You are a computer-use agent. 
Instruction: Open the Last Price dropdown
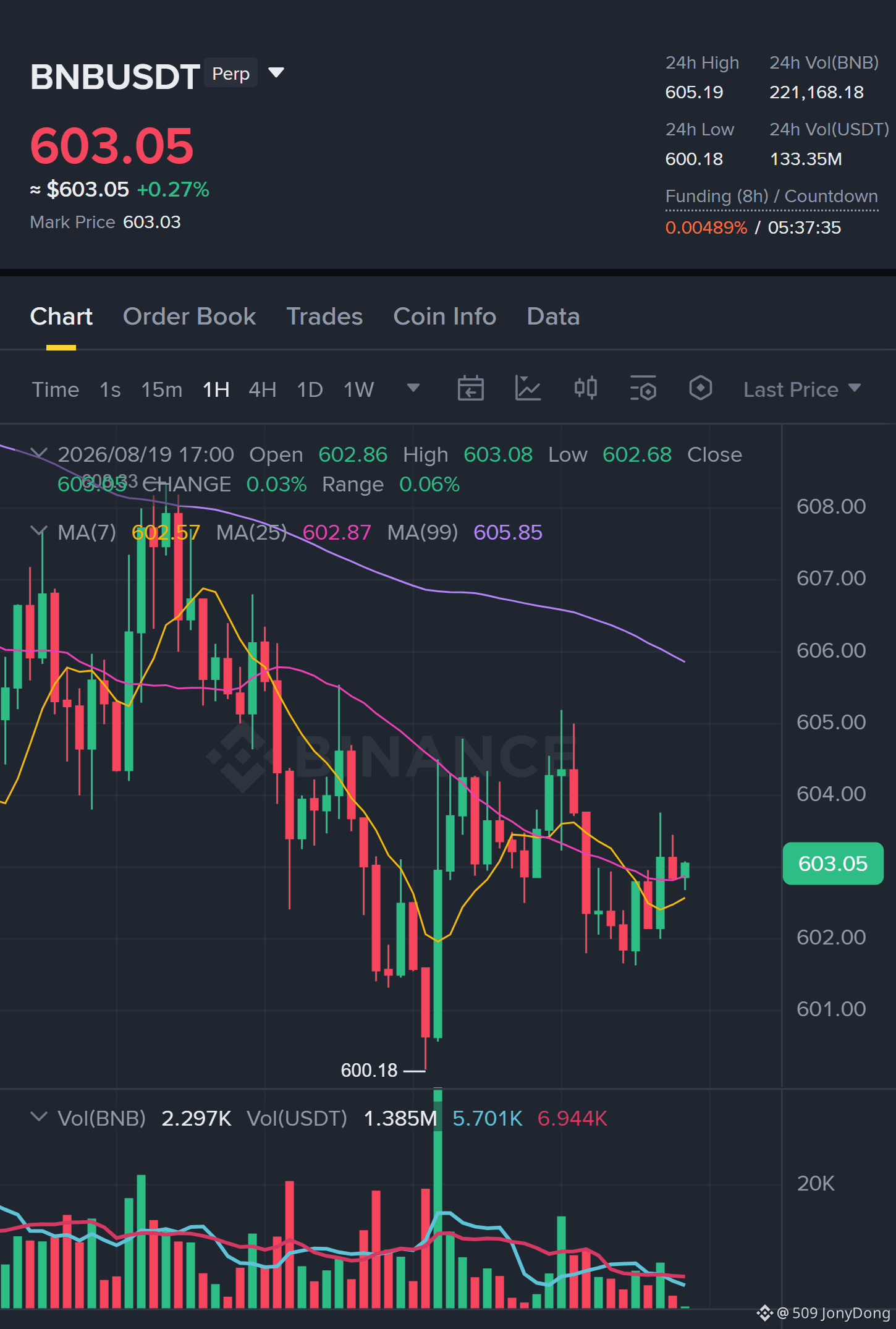coord(802,389)
